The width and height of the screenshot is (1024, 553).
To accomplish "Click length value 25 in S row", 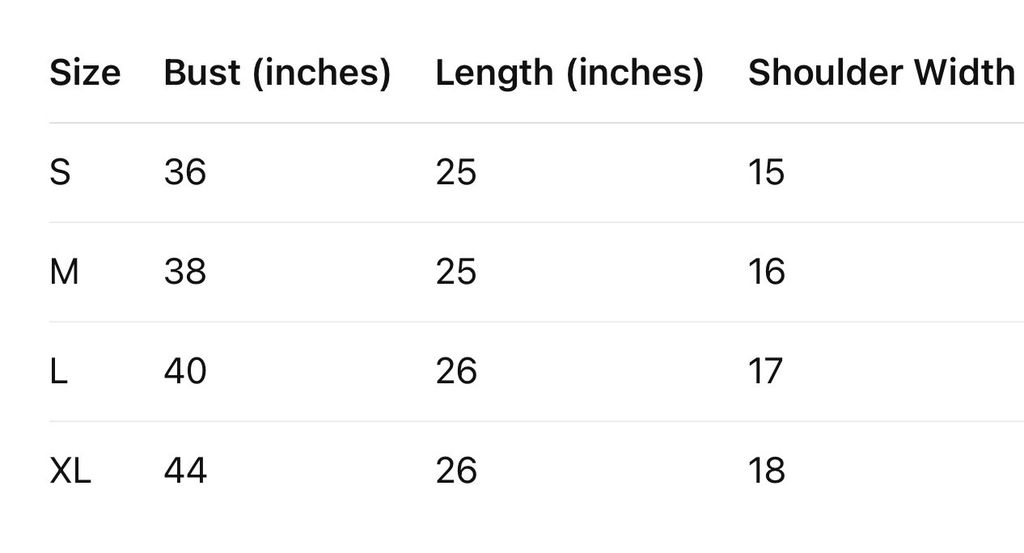I will [x=456, y=173].
